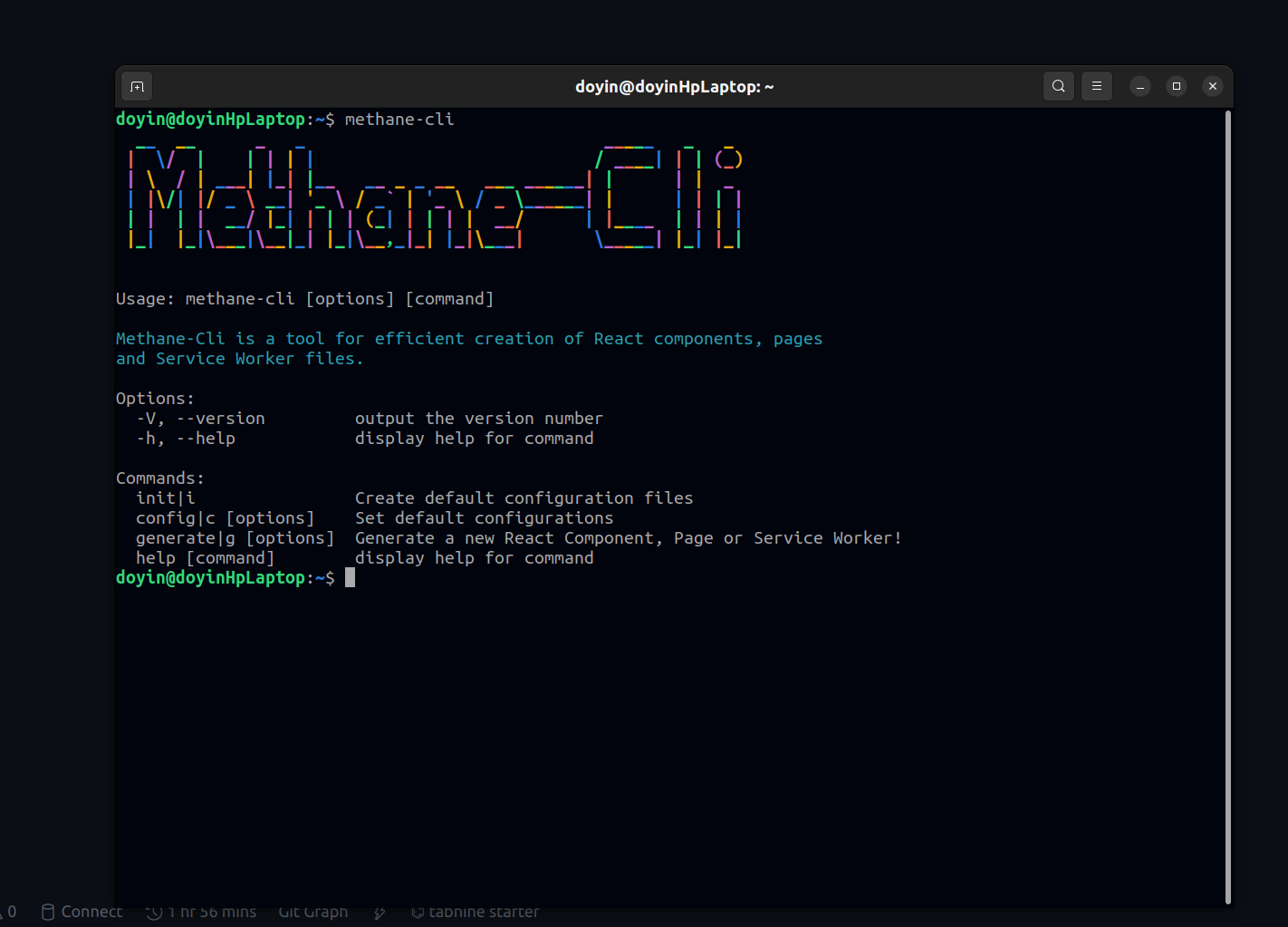Click the Usage line in terminal output
Image resolution: width=1288 pixels, height=927 pixels.
pyautogui.click(x=304, y=298)
